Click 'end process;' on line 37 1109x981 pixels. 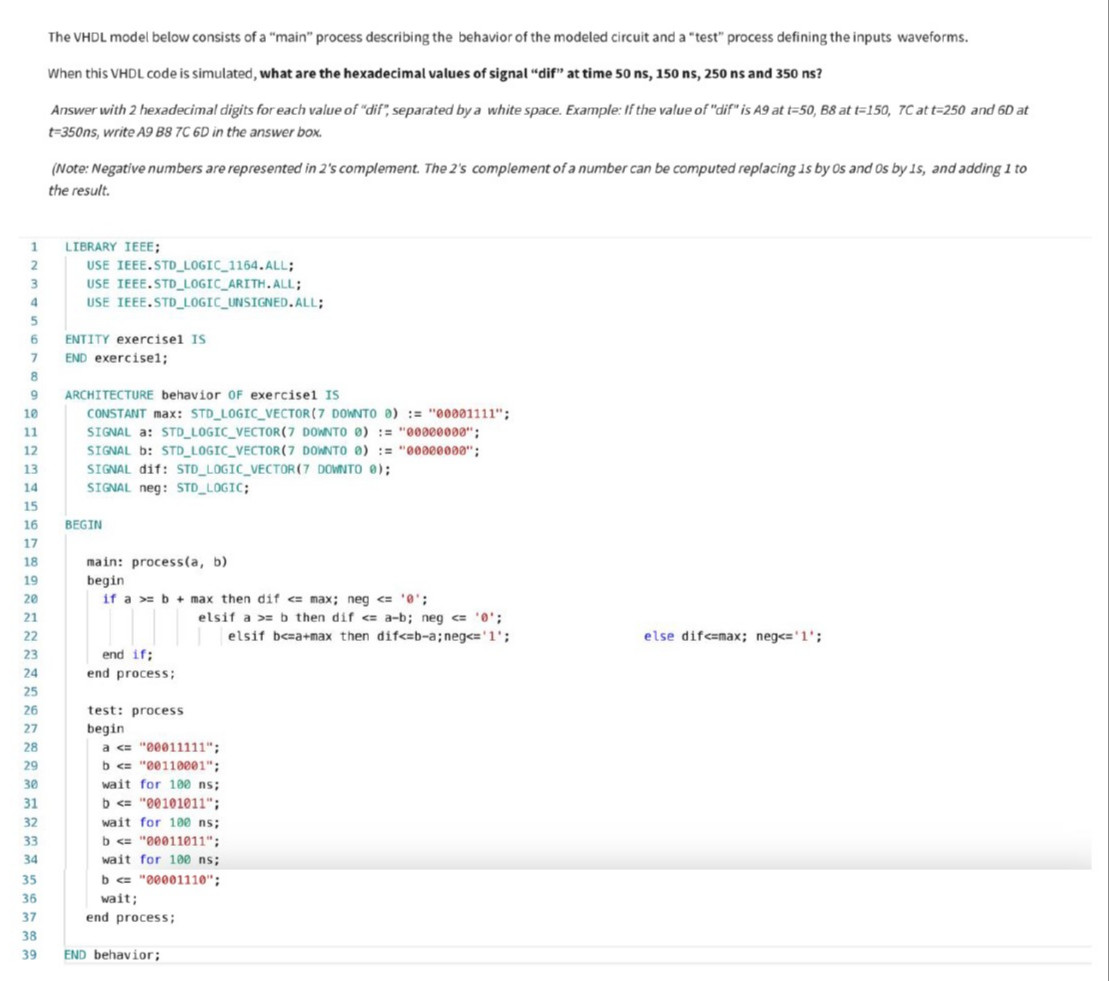click(131, 917)
